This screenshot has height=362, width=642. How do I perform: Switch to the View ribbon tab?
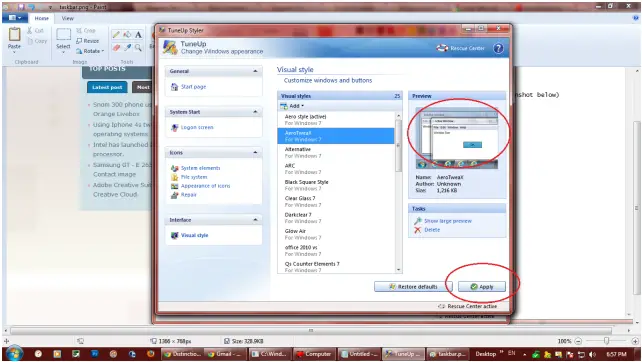67,18
